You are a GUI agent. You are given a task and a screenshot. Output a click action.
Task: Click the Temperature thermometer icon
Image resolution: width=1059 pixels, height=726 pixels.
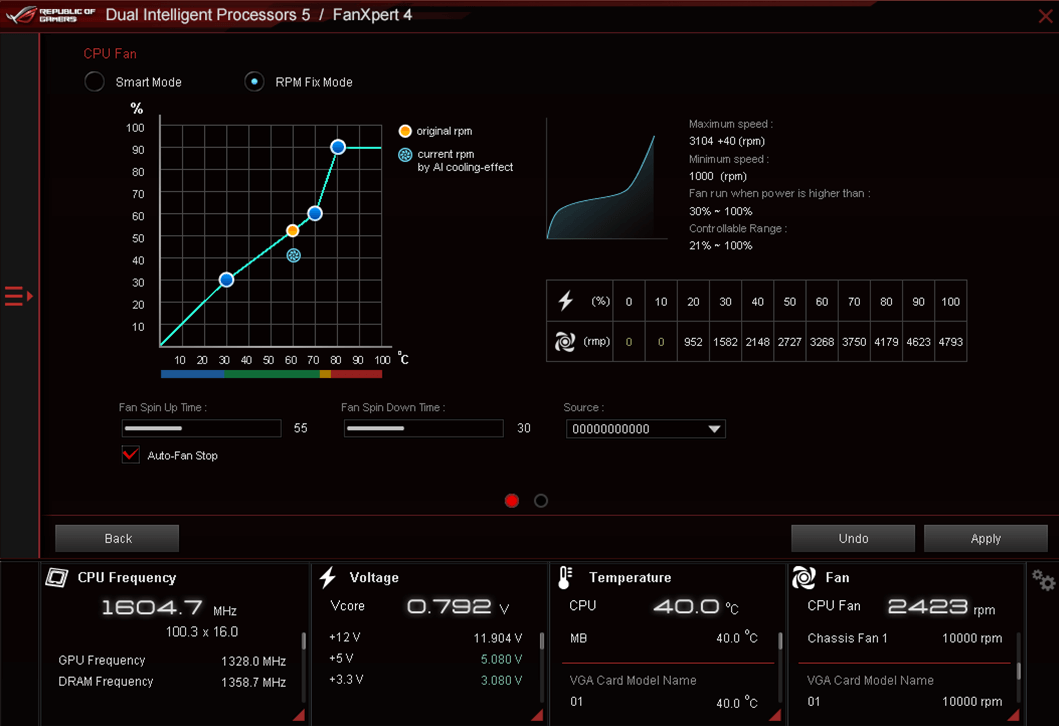tap(565, 577)
